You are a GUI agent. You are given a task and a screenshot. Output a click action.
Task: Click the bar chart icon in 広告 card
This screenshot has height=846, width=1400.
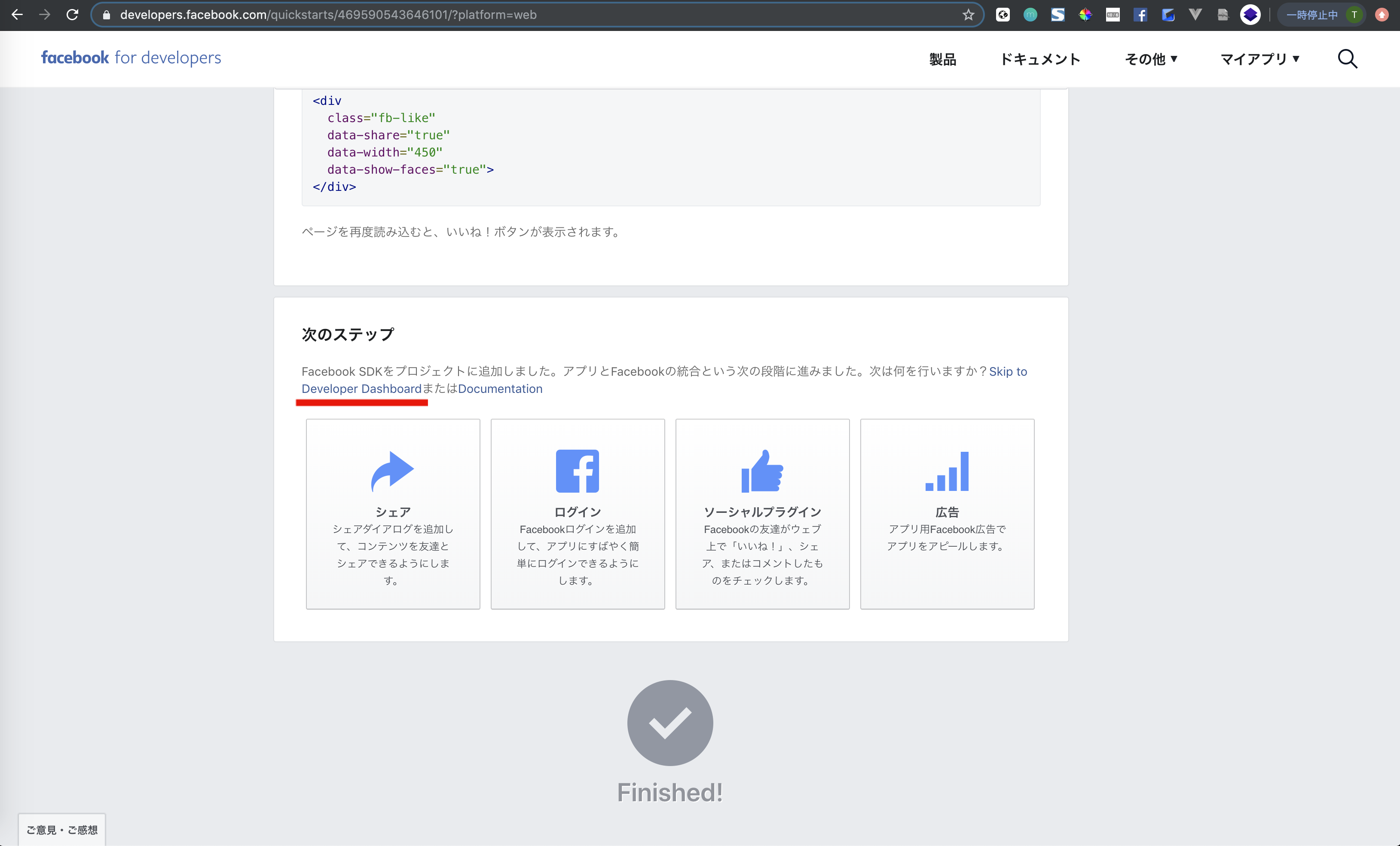pyautogui.click(x=947, y=471)
